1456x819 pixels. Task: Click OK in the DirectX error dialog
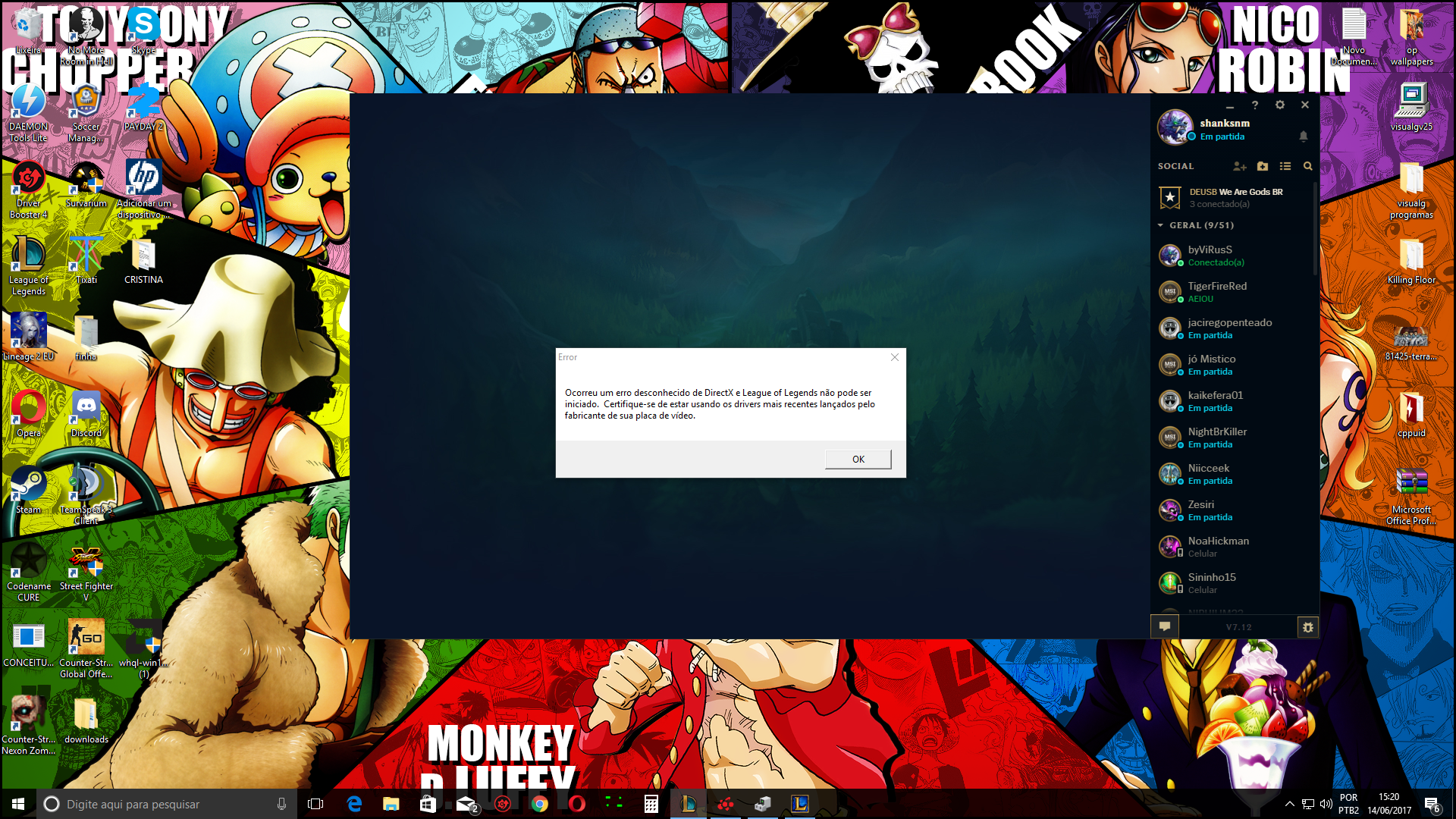[858, 459]
